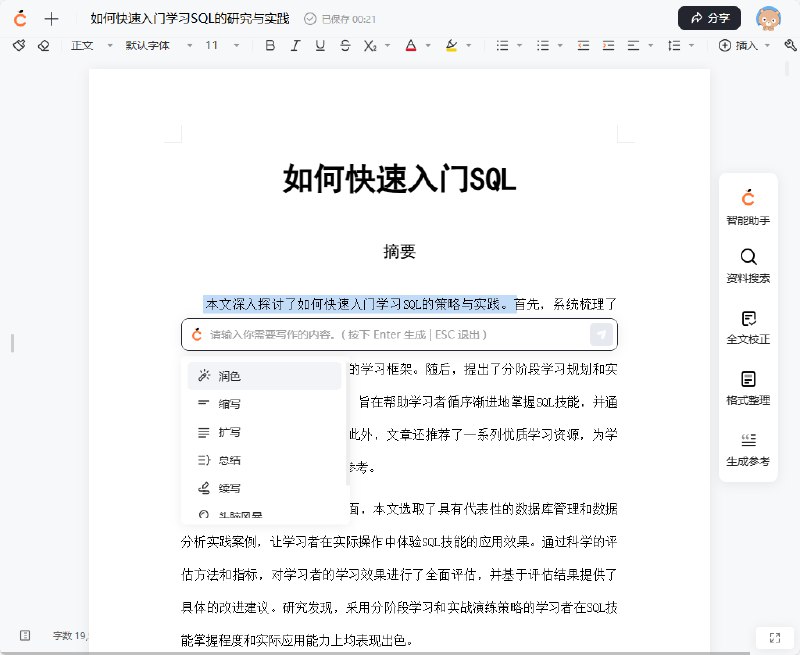Toggle bold on the selected text

272,45
